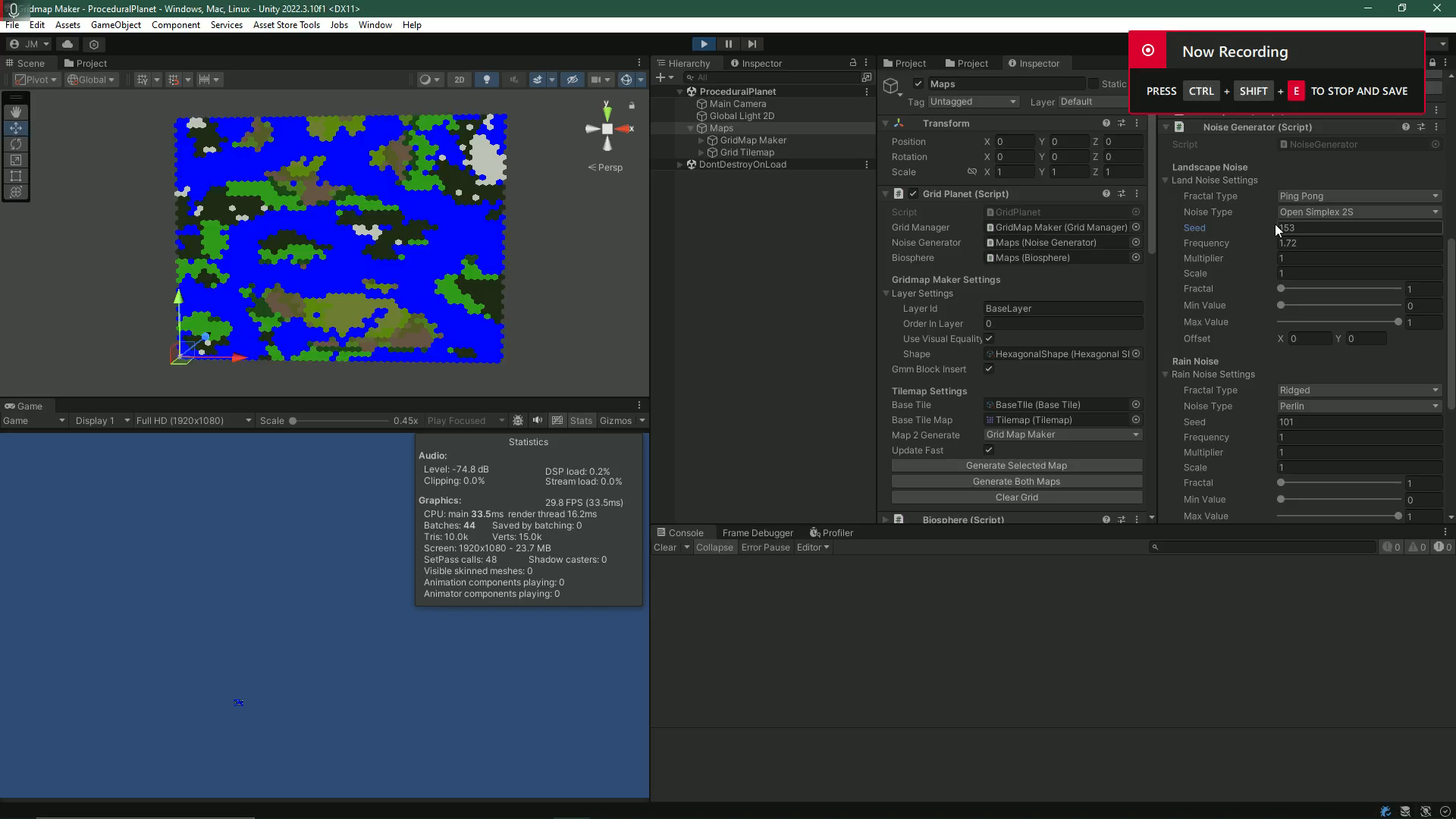Toggle the bug icon in the Game view toolbar

pos(518,421)
